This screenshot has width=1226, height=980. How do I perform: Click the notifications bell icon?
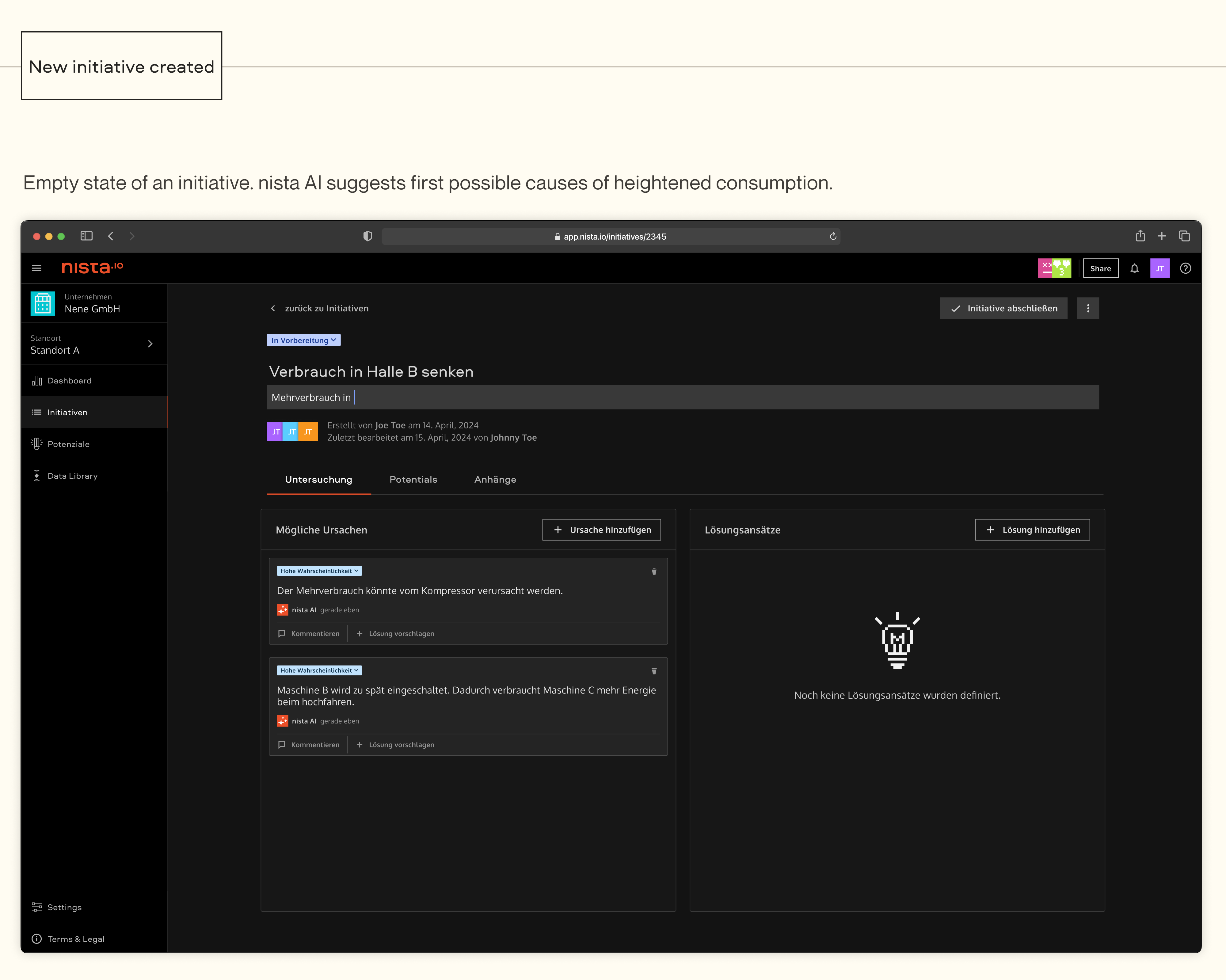coord(1134,268)
